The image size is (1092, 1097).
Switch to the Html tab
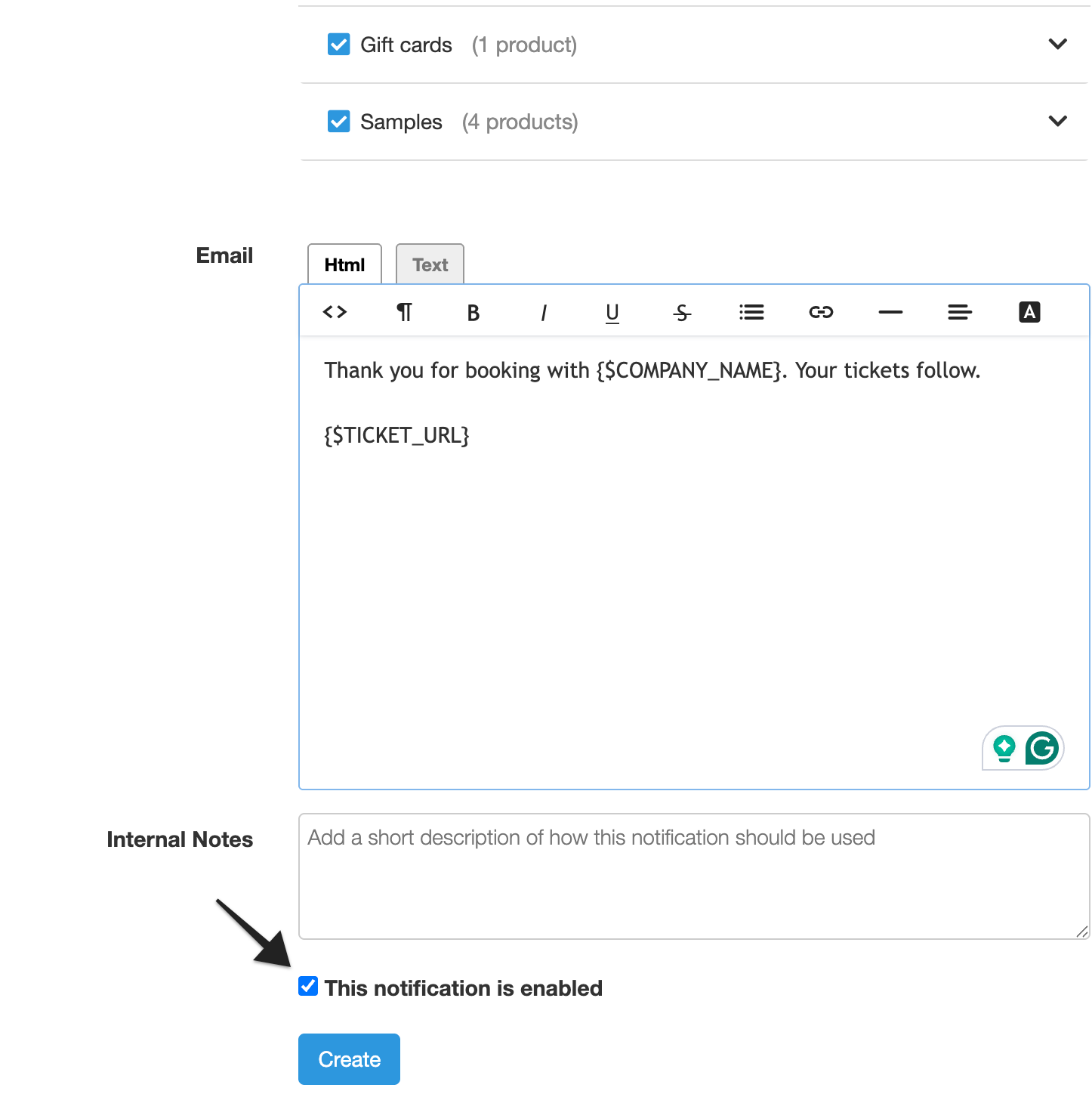coord(344,264)
